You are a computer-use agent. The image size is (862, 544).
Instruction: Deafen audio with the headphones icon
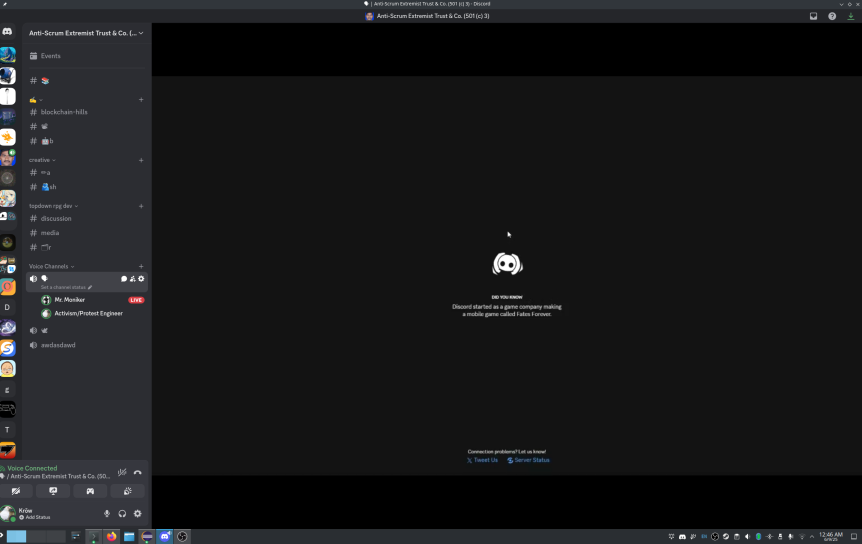122,514
